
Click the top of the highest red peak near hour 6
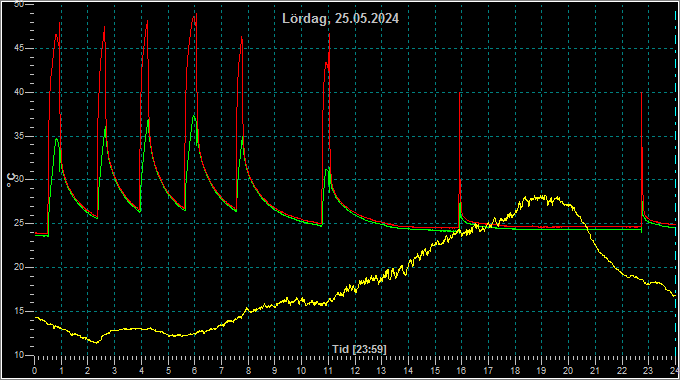196,14
